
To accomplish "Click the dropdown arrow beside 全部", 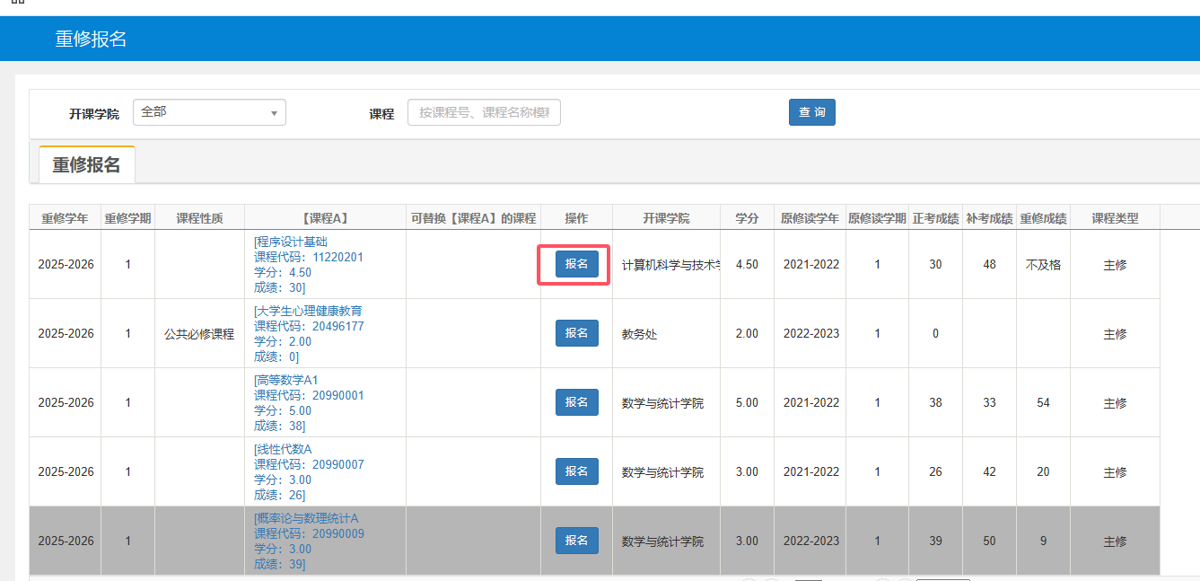I will click(x=274, y=113).
